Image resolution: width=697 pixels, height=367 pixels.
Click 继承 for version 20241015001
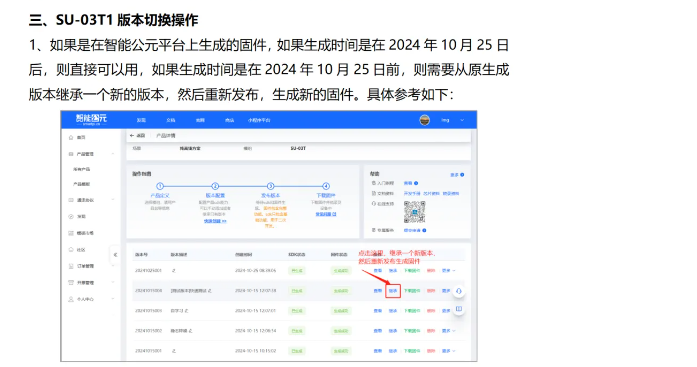[x=393, y=351]
